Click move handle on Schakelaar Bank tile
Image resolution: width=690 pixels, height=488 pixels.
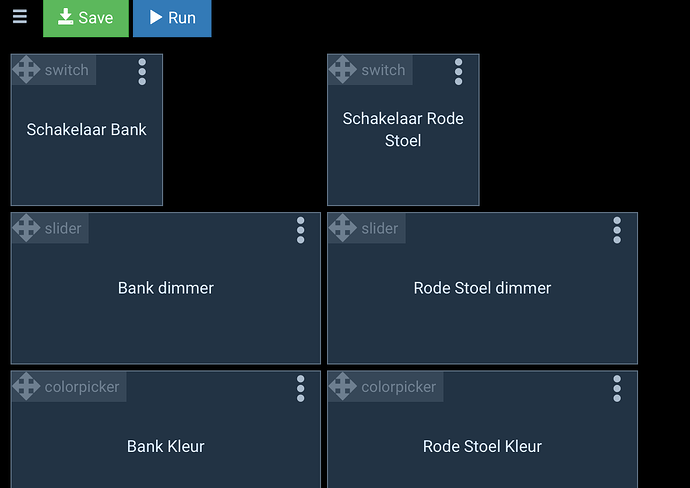pos(26,70)
